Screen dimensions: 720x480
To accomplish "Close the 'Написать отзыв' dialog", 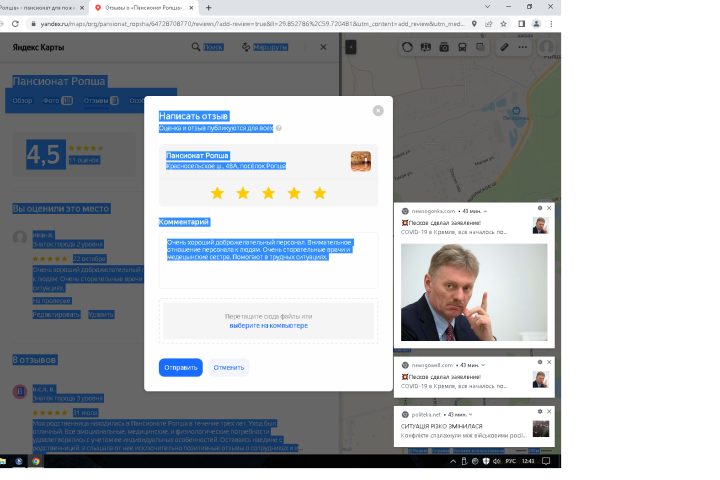I will pyautogui.click(x=378, y=111).
